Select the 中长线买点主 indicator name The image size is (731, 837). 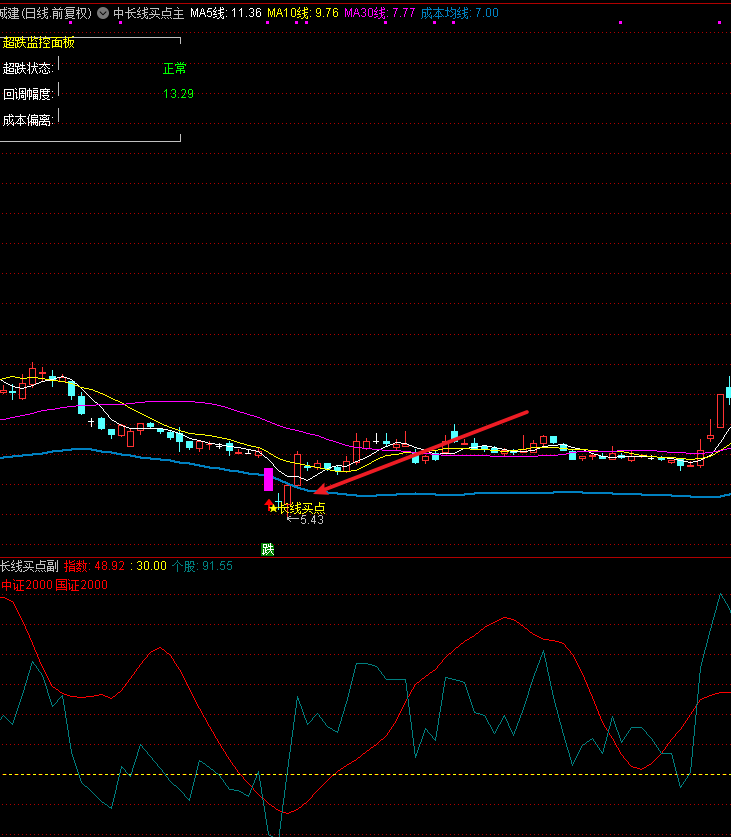[x=149, y=14]
